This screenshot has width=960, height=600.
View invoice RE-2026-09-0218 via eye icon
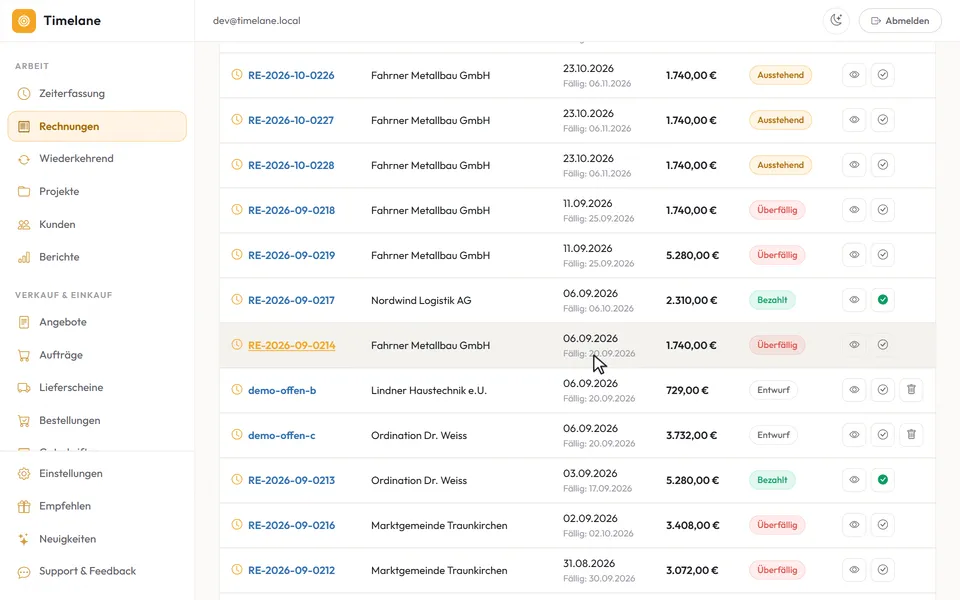pos(854,210)
